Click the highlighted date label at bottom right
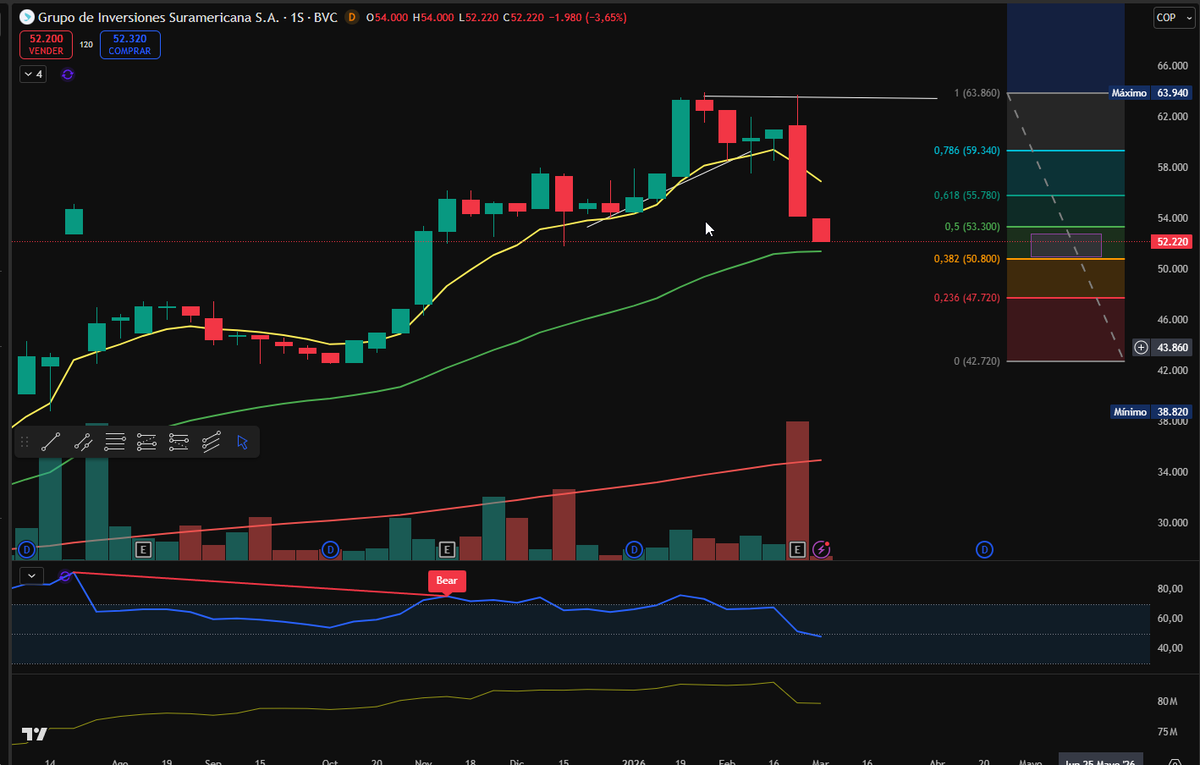 (1100, 759)
